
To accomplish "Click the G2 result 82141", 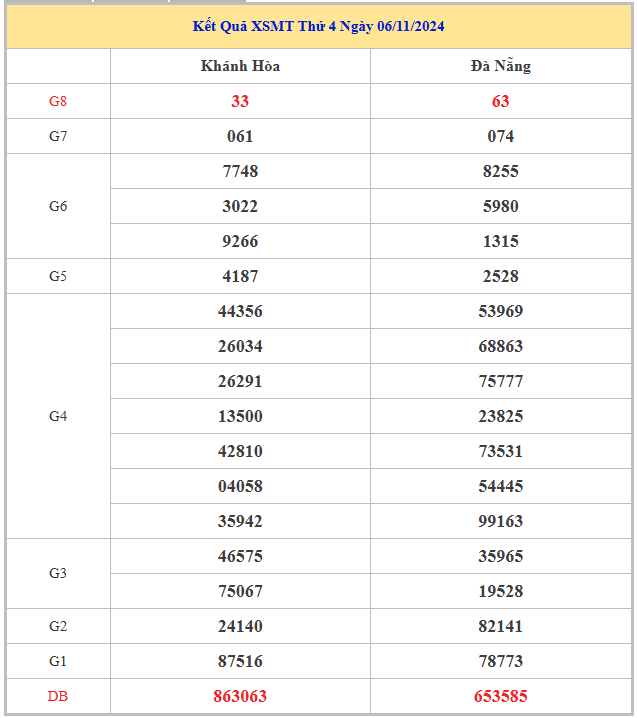I will point(500,626).
